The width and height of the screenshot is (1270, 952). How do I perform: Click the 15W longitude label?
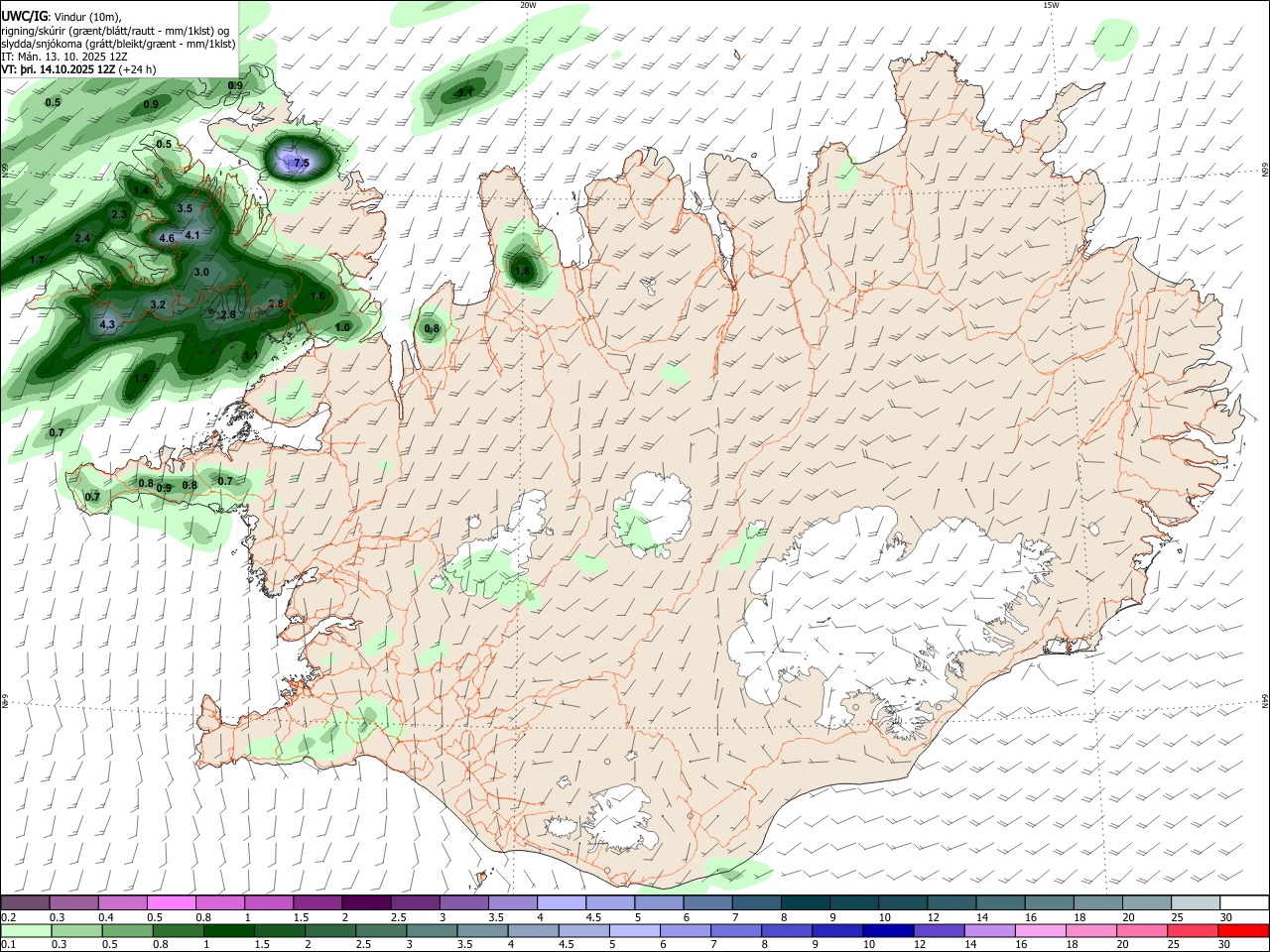click(1051, 5)
